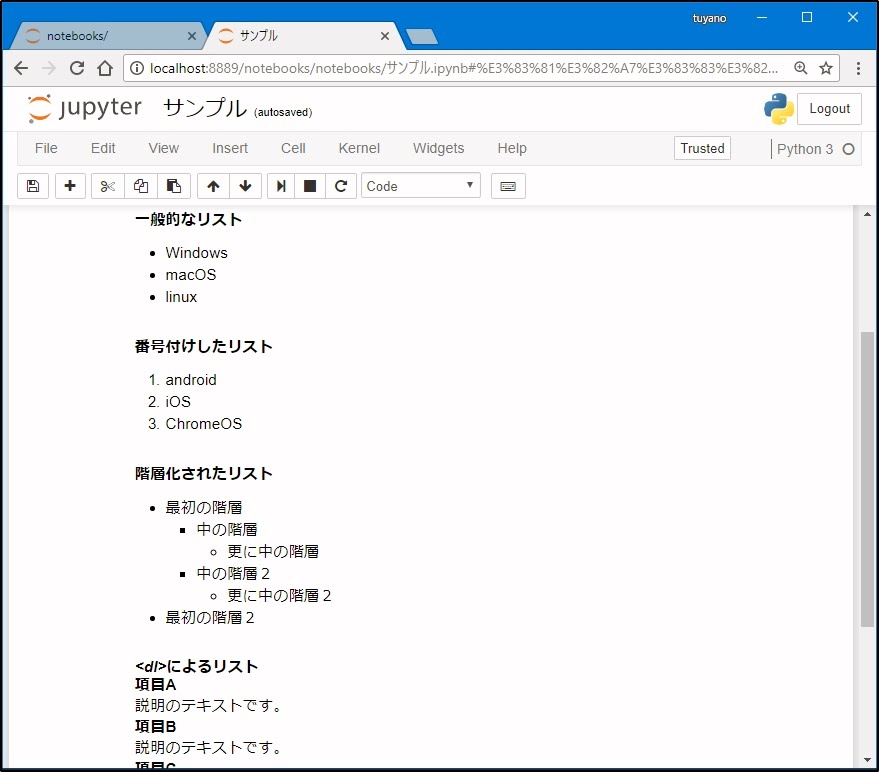Switch to the notebooks/ browser tab
The height and width of the screenshot is (772, 879).
tap(105, 36)
